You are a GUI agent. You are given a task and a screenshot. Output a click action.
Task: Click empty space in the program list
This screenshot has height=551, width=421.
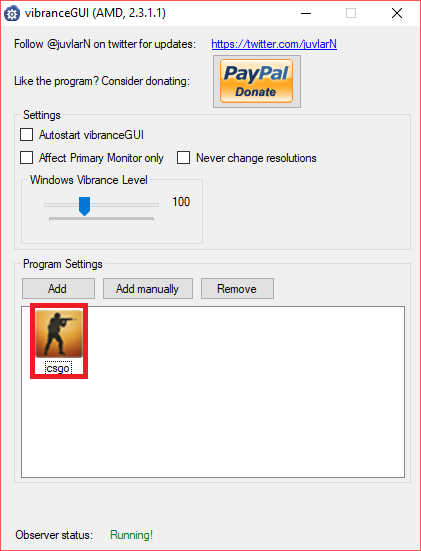246,404
